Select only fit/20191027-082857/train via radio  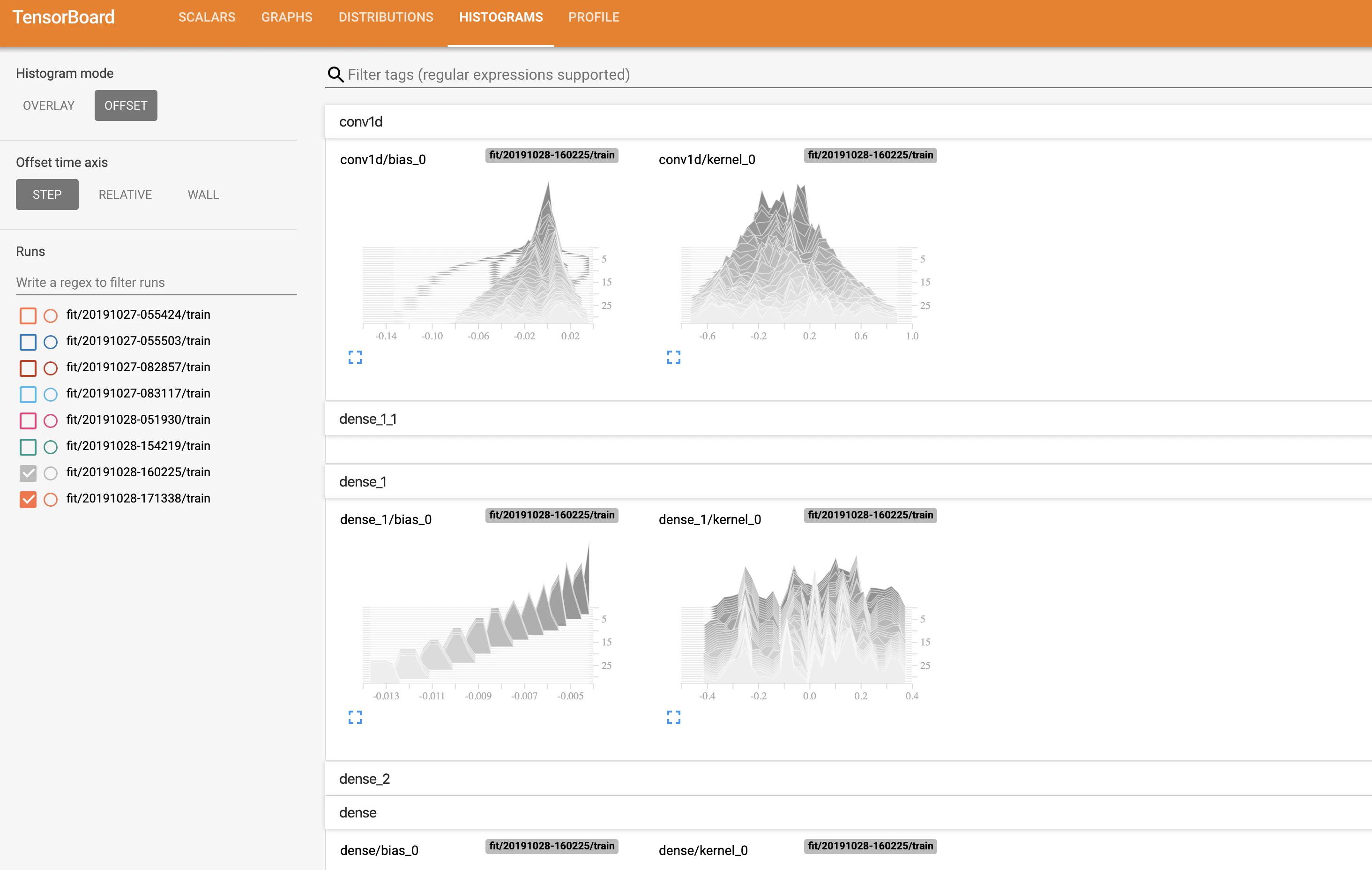click(51, 367)
